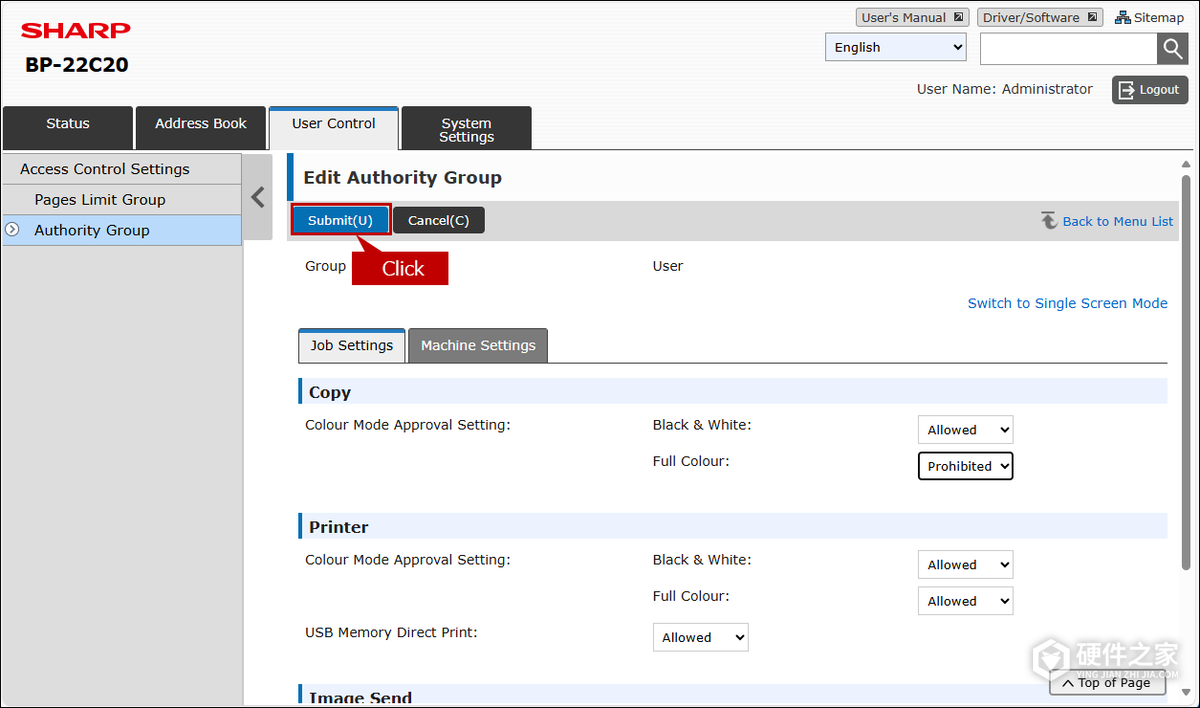Open the User's Manual link
The image size is (1200, 708).
(912, 17)
